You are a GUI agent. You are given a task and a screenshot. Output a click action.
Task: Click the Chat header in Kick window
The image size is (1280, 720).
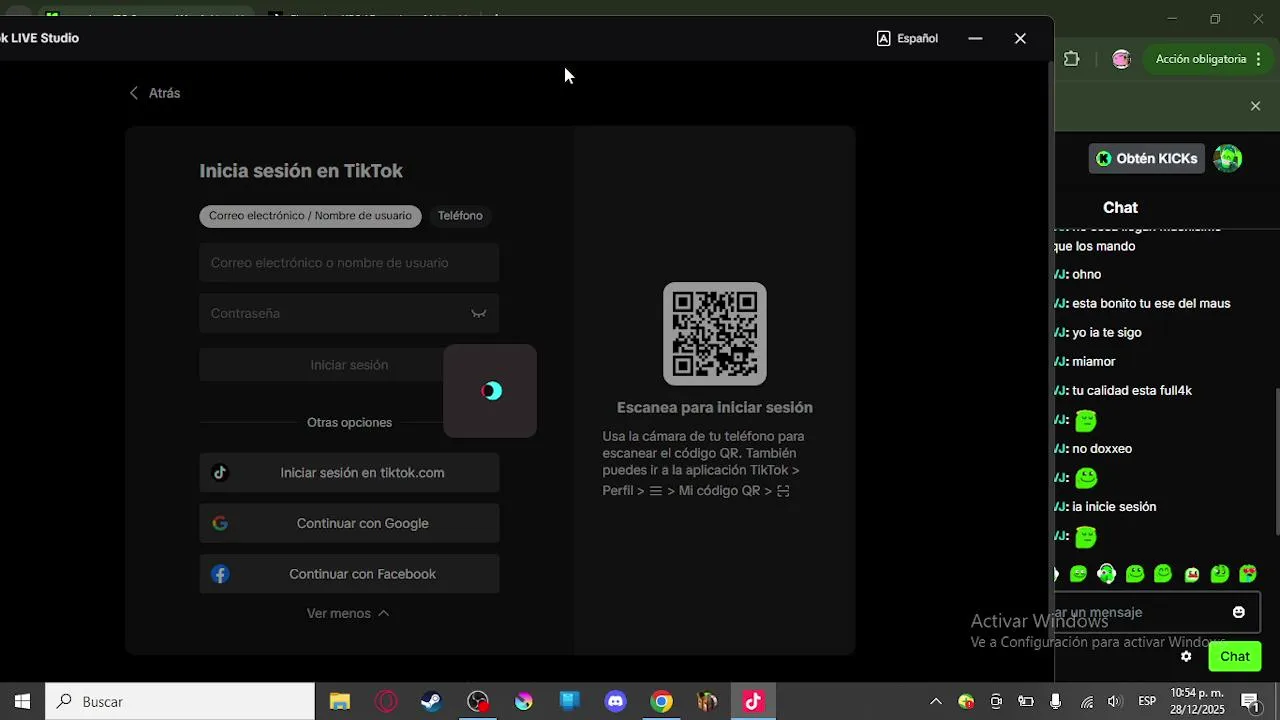point(1120,208)
